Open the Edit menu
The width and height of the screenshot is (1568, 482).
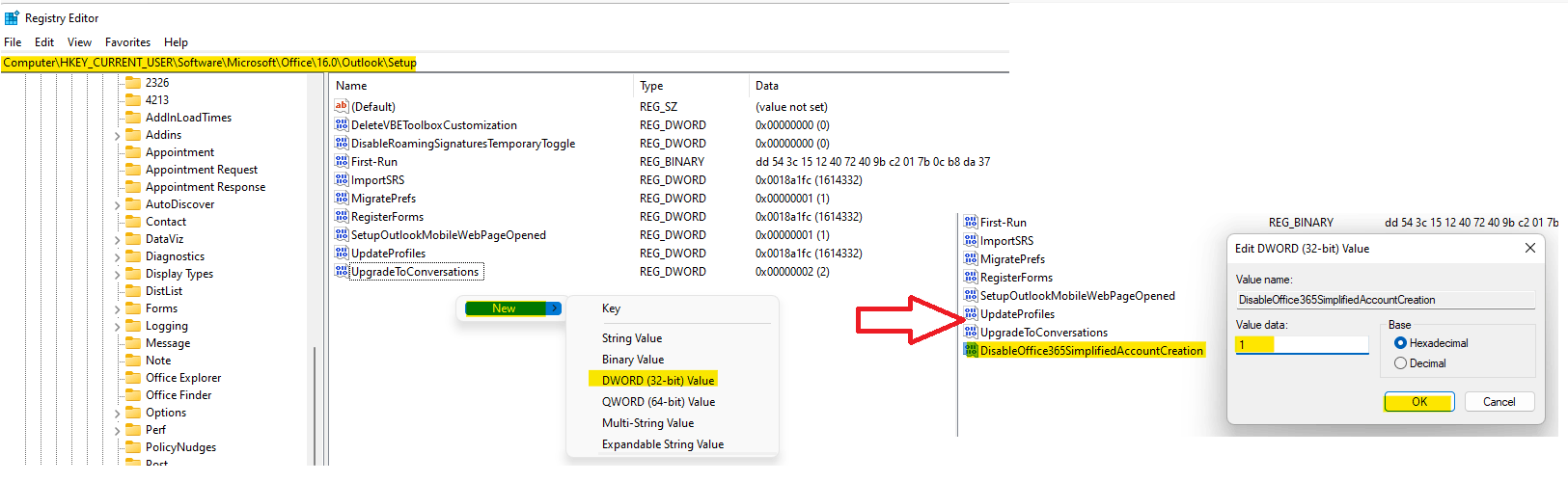pyautogui.click(x=44, y=42)
